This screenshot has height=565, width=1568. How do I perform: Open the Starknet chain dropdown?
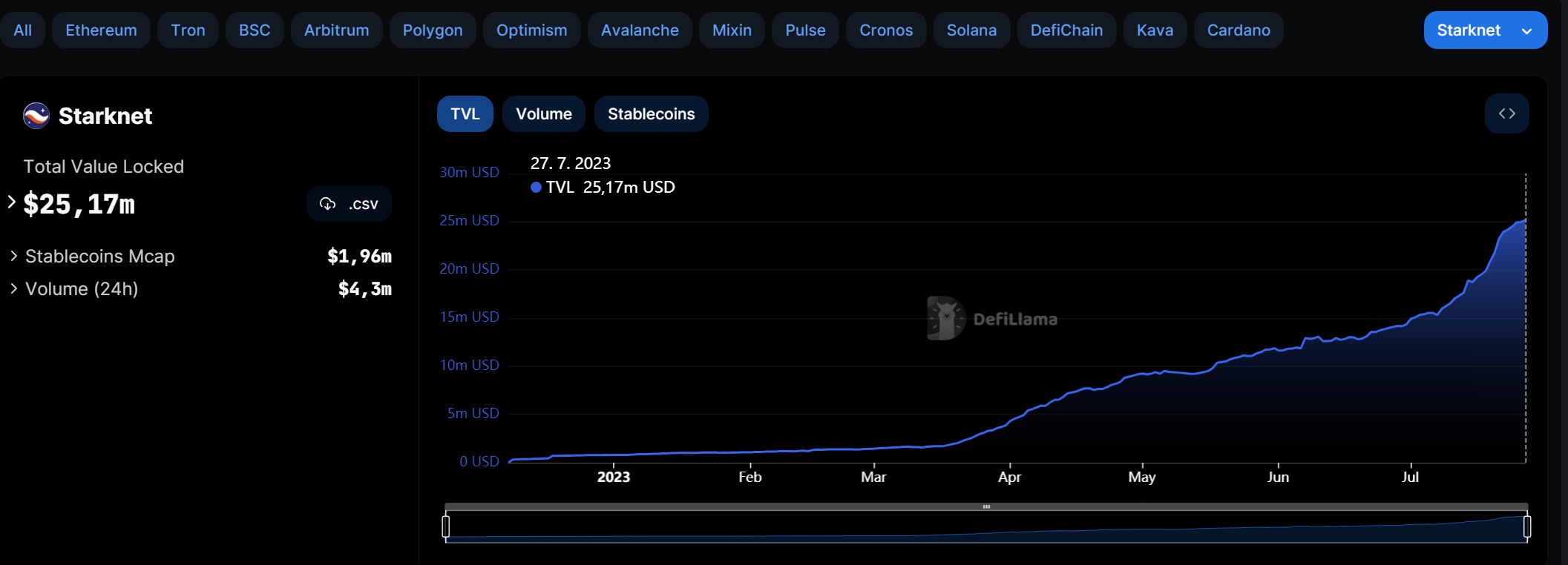click(1485, 30)
